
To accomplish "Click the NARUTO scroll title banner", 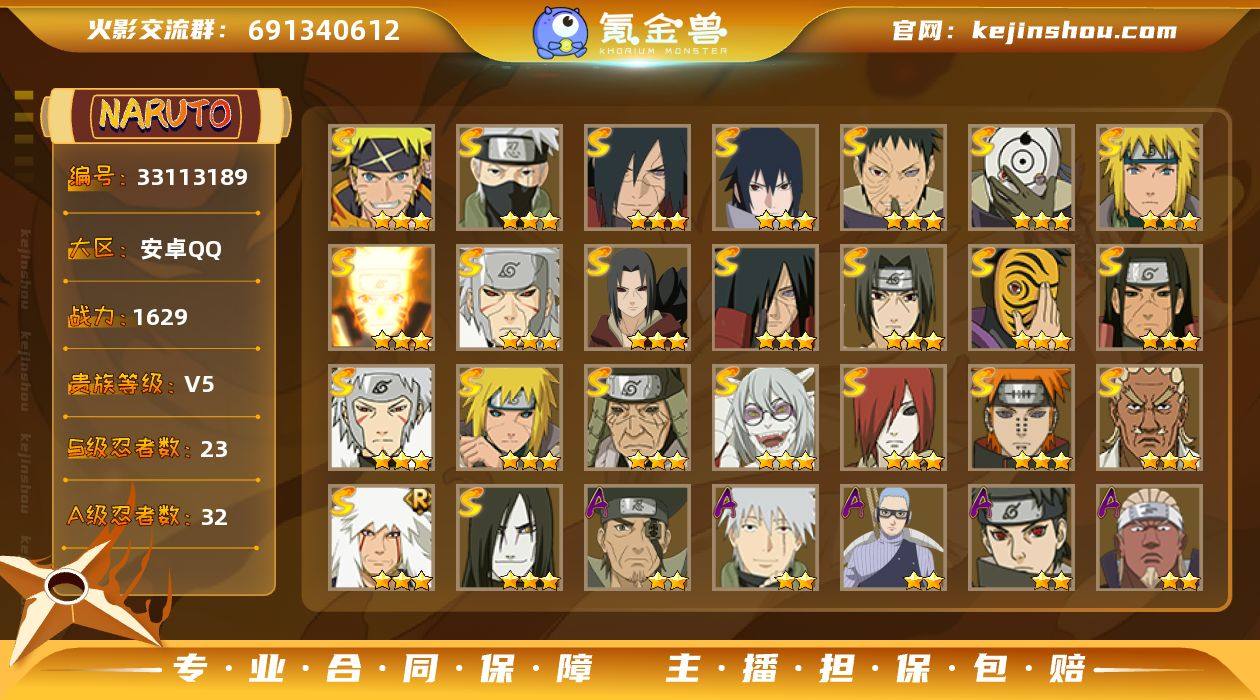I will [x=166, y=115].
